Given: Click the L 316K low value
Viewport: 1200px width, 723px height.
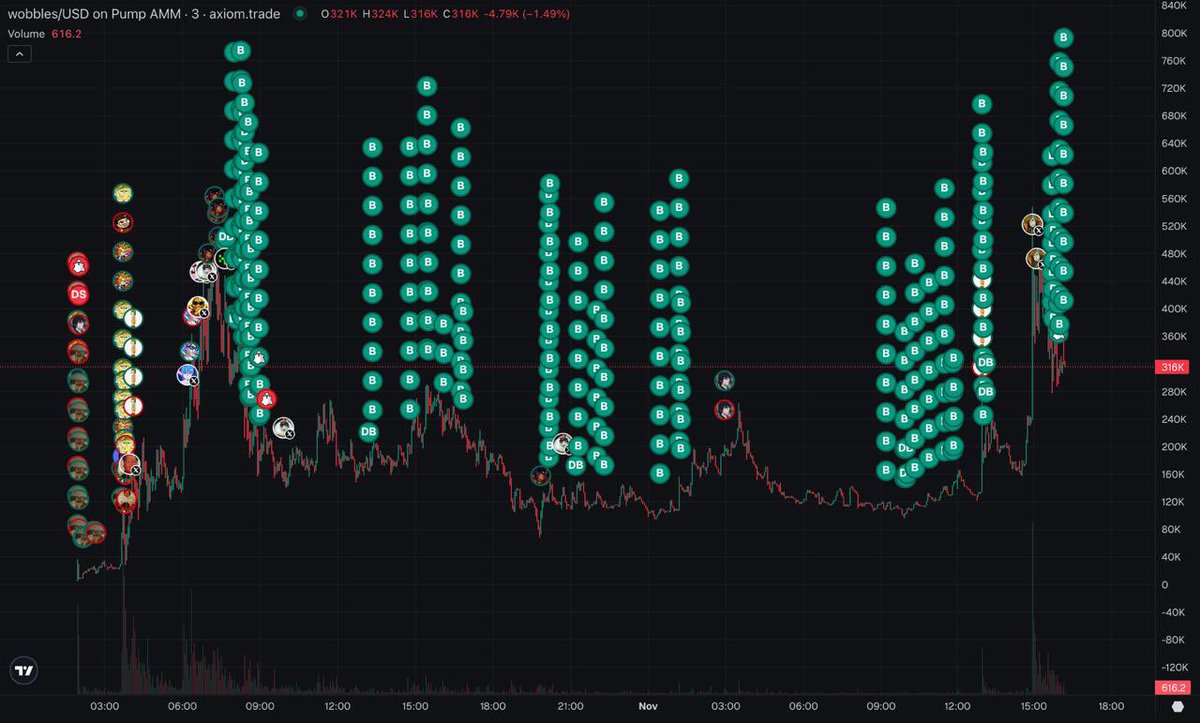Looking at the screenshot, I should [421, 14].
